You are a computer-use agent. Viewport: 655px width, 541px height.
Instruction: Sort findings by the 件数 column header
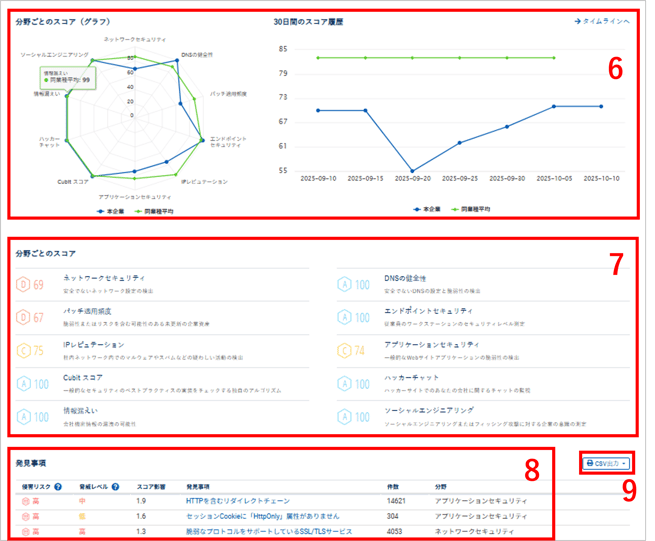396,487
